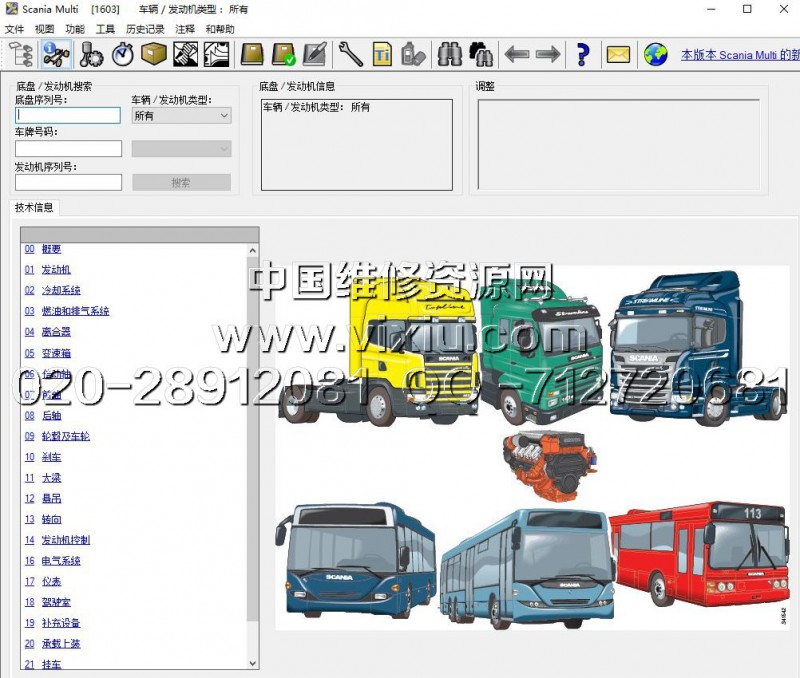Go back with the left arrow icon

tap(516, 53)
